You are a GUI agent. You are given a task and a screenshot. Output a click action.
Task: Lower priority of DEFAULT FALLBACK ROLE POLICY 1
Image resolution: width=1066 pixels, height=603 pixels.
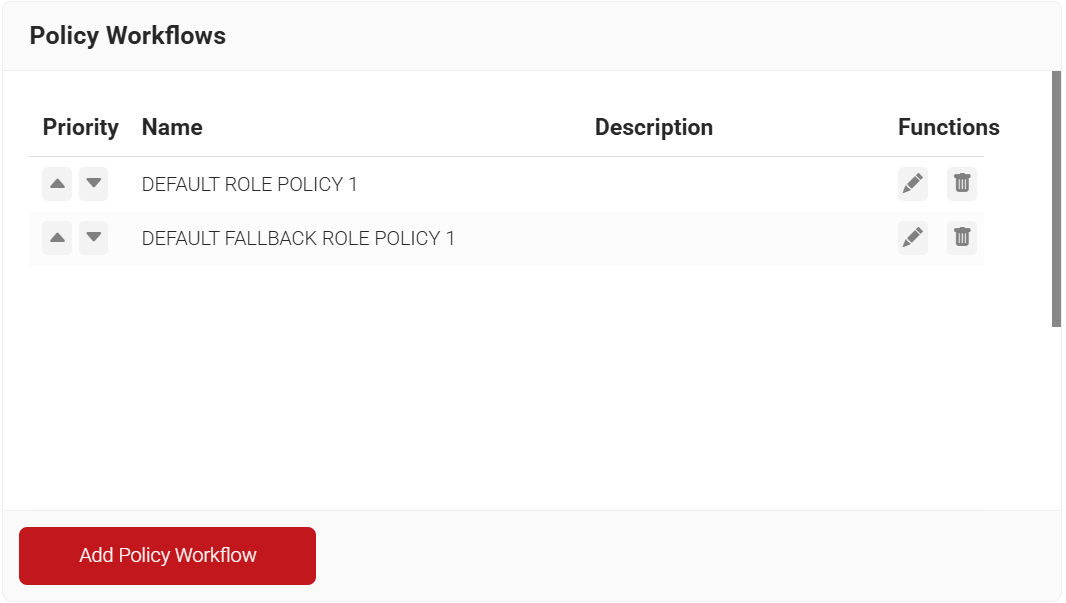point(93,238)
